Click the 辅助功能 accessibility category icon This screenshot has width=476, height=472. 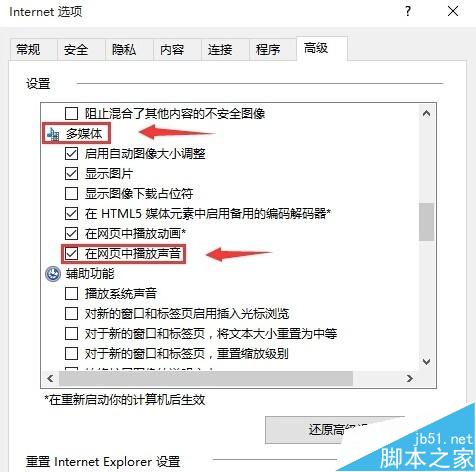(53, 274)
